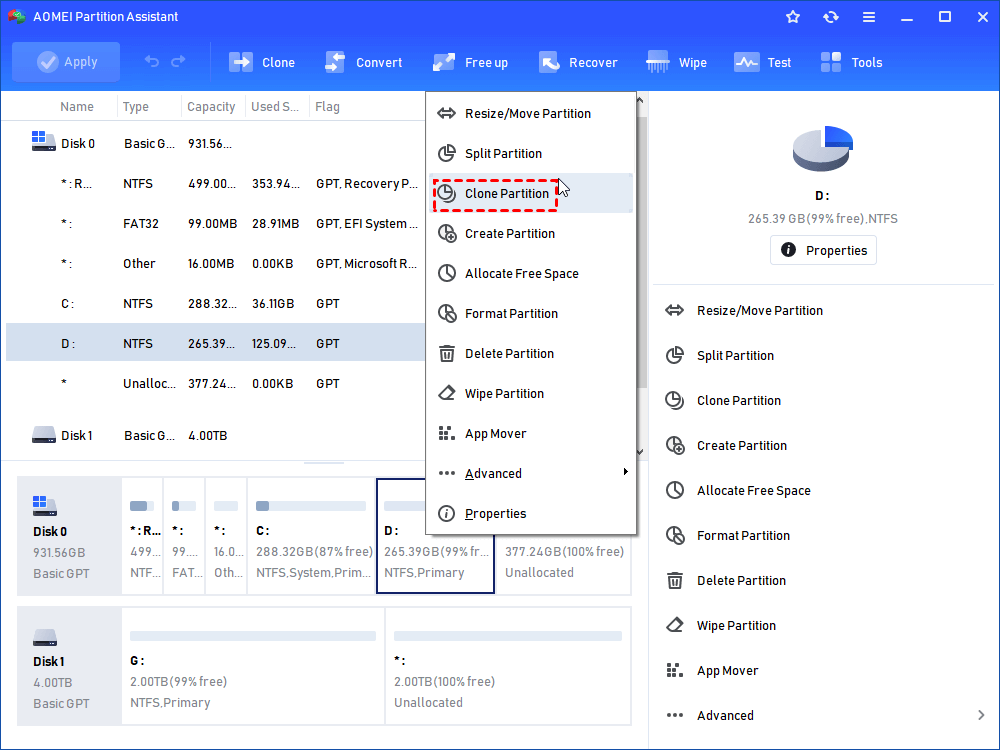Screen dimensions: 1000x750
Task: Select the Disk 0 row in partition list
Action: coord(215,143)
